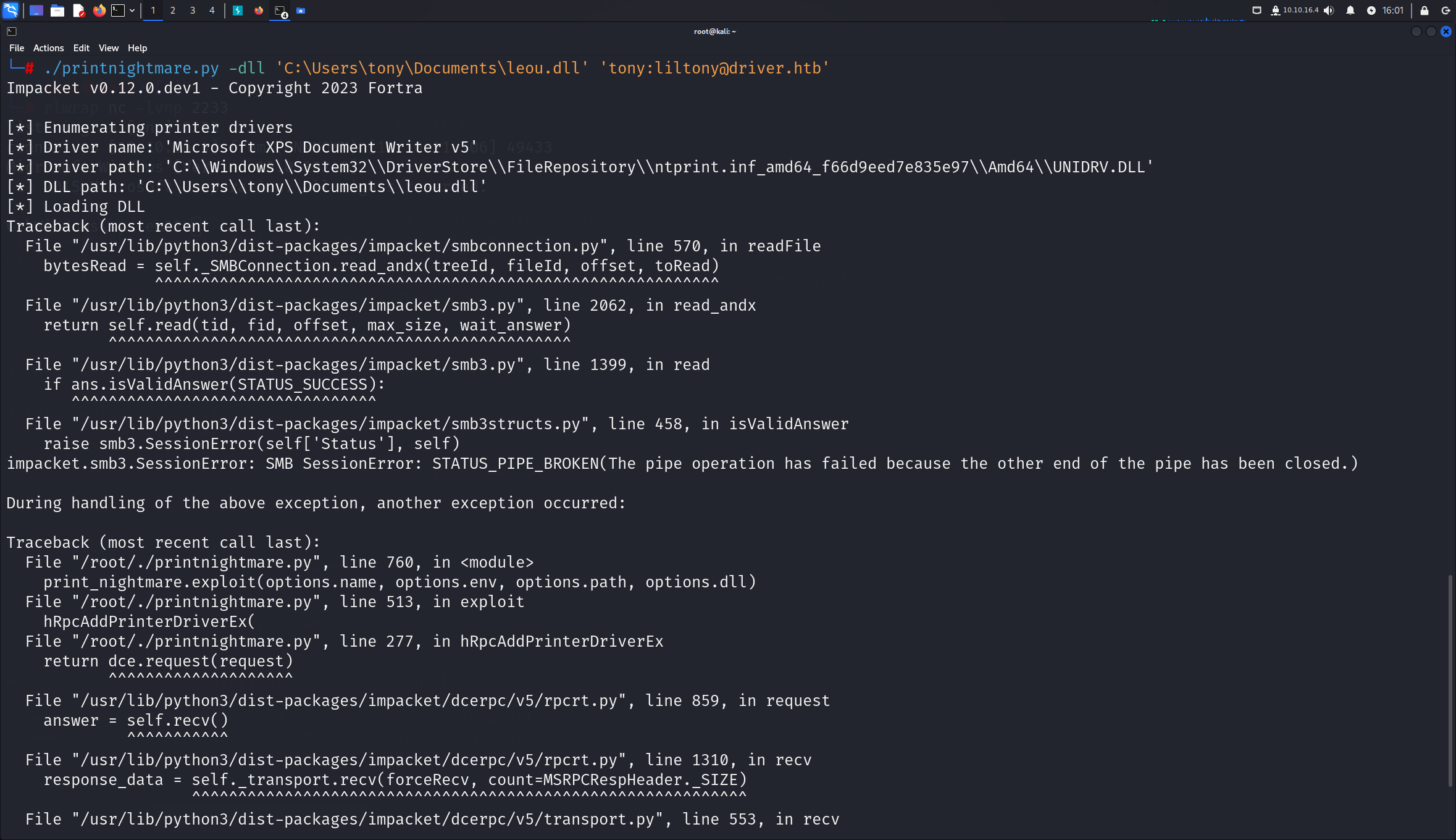Click the 'line 2062, in read_andx' traceback line
The image size is (1456, 840).
coord(390,306)
